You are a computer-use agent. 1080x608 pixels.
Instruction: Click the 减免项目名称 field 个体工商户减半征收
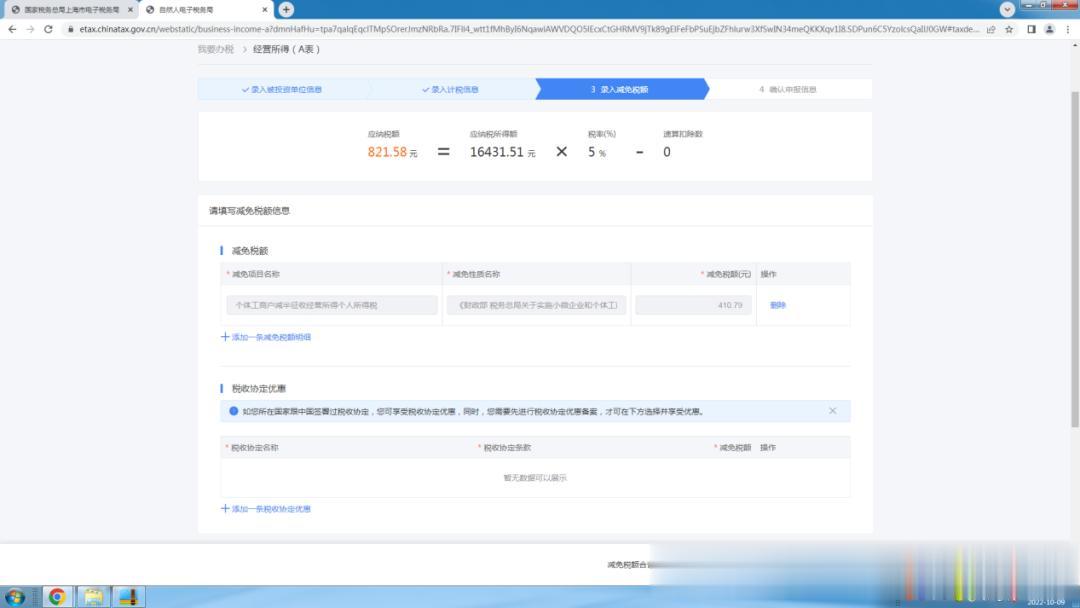(x=332, y=305)
